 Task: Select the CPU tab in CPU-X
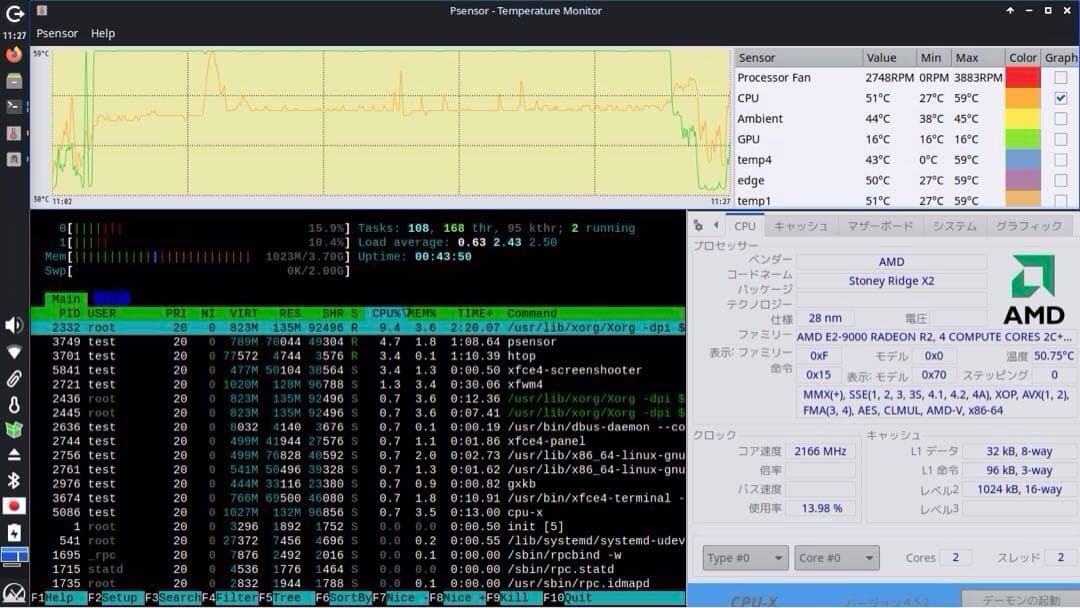tap(745, 226)
